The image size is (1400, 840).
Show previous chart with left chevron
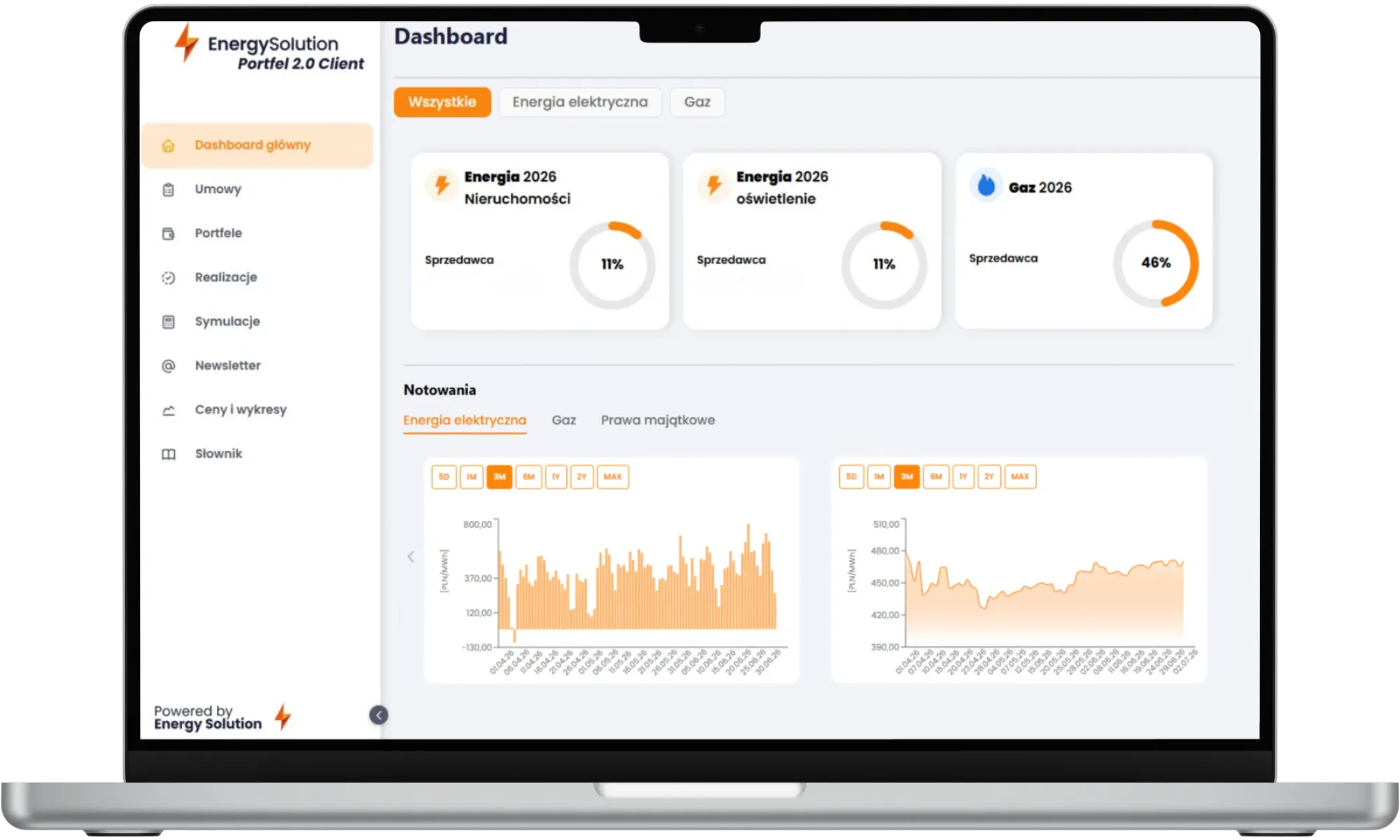pyautogui.click(x=411, y=556)
